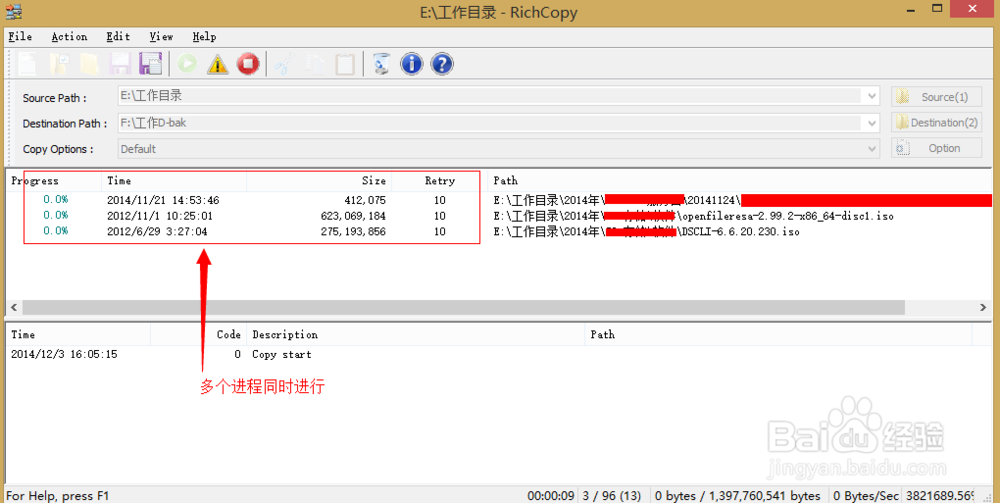The width and height of the screenshot is (1000, 503).
Task: Expand the Destination Path dropdown
Action: click(x=872, y=122)
